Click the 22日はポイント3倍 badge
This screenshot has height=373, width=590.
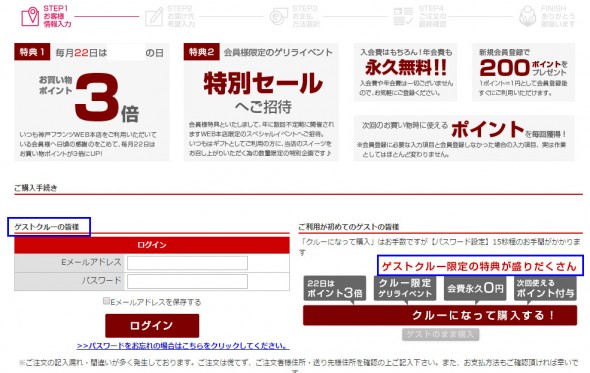(335, 288)
